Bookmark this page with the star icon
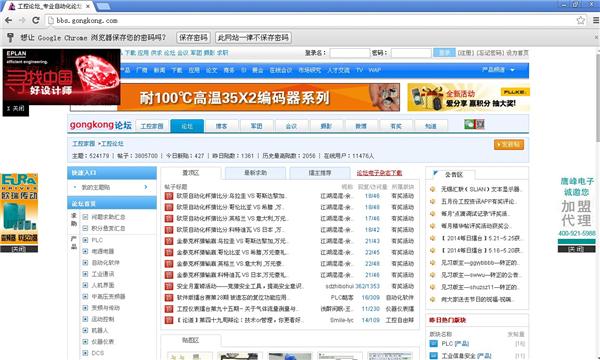This screenshot has width=600, height=360. [x=580, y=20]
